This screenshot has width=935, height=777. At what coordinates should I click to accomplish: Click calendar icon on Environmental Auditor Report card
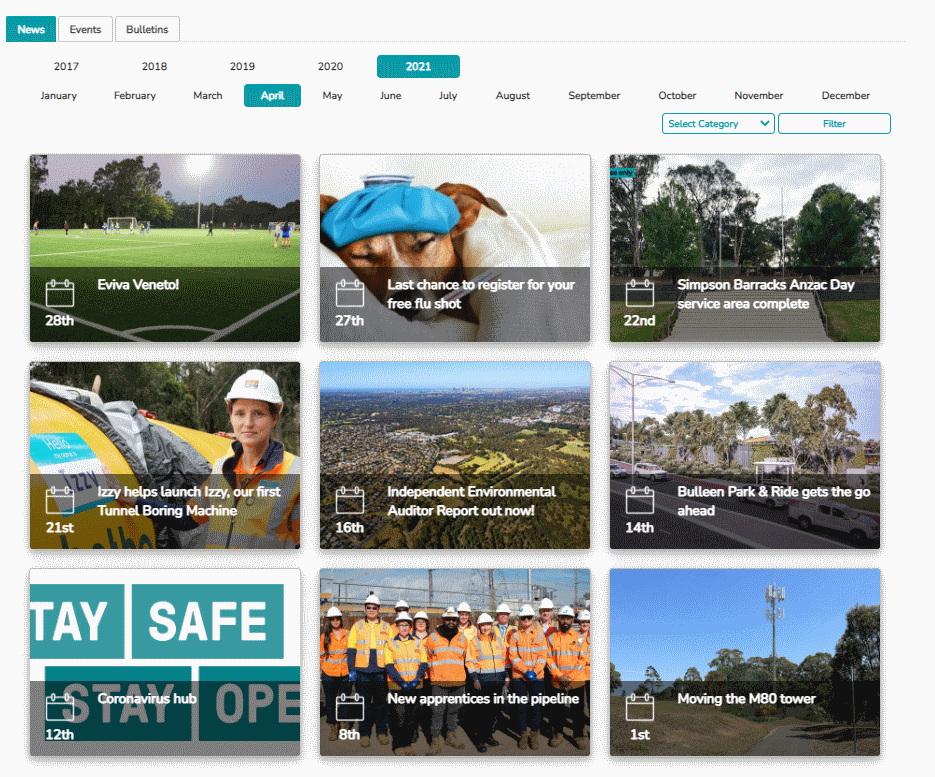point(350,500)
